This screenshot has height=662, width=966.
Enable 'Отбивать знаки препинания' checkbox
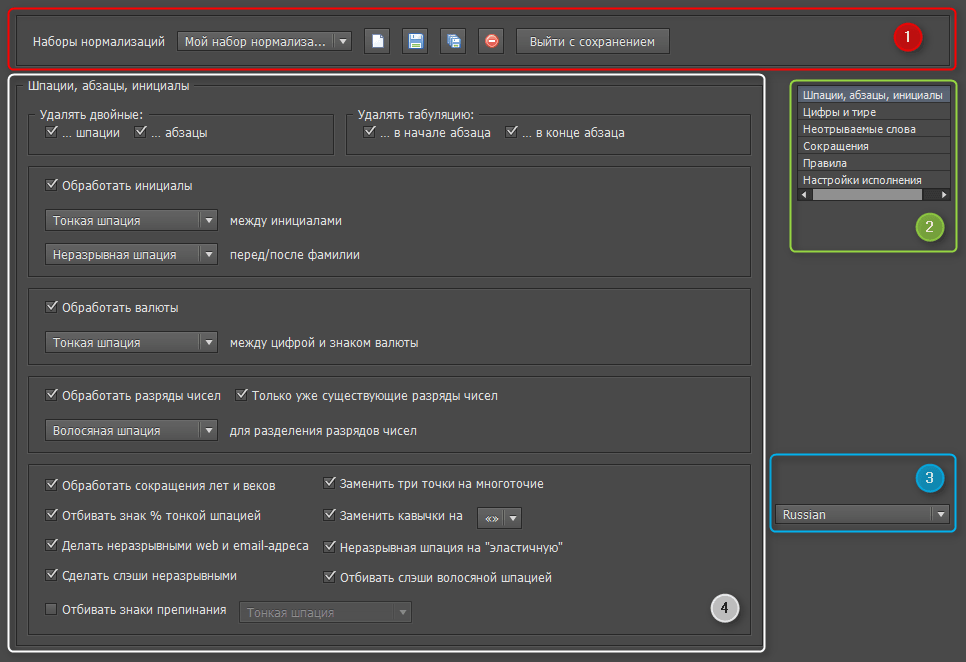52,609
